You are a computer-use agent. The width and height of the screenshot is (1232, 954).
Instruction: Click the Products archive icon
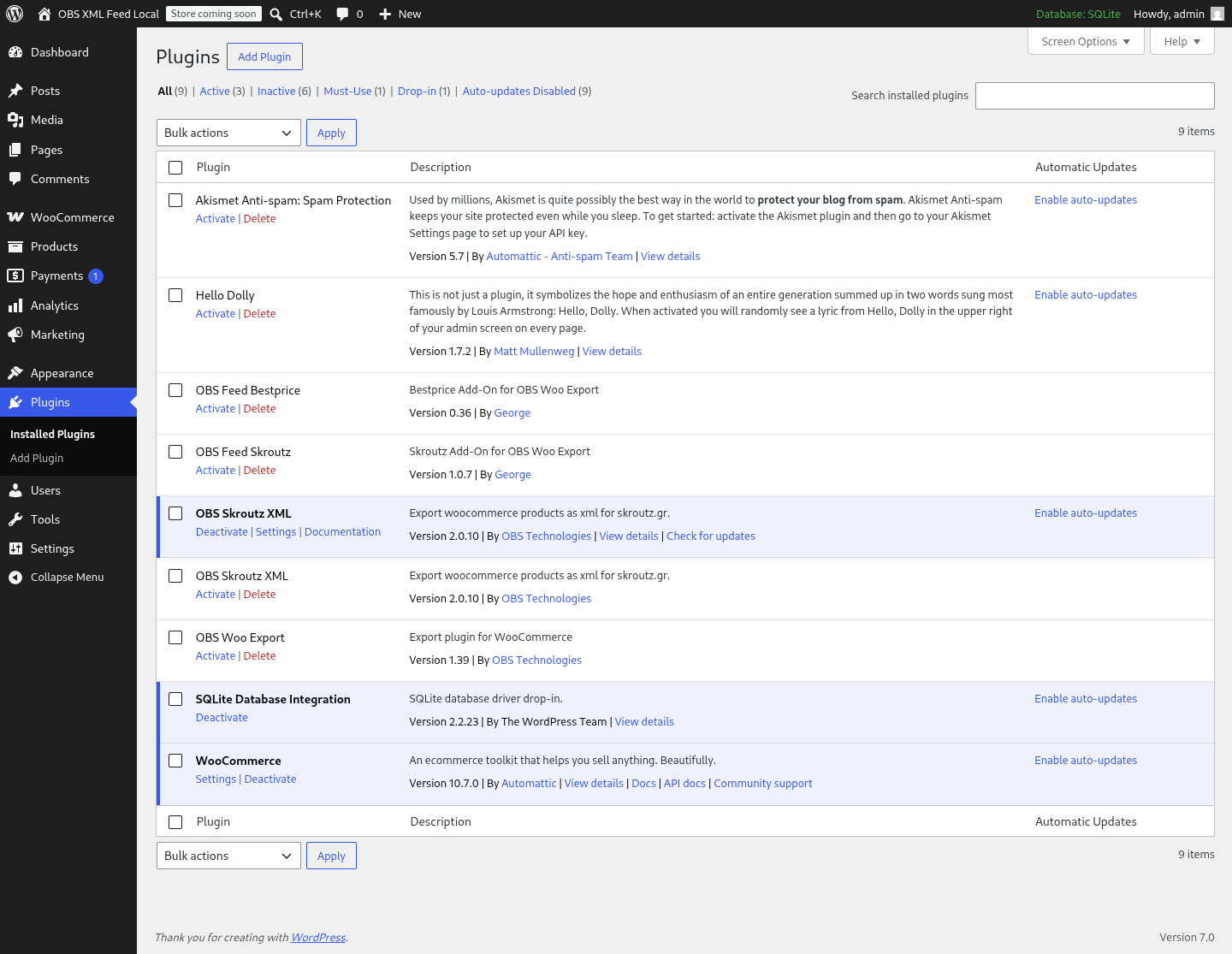[x=15, y=246]
